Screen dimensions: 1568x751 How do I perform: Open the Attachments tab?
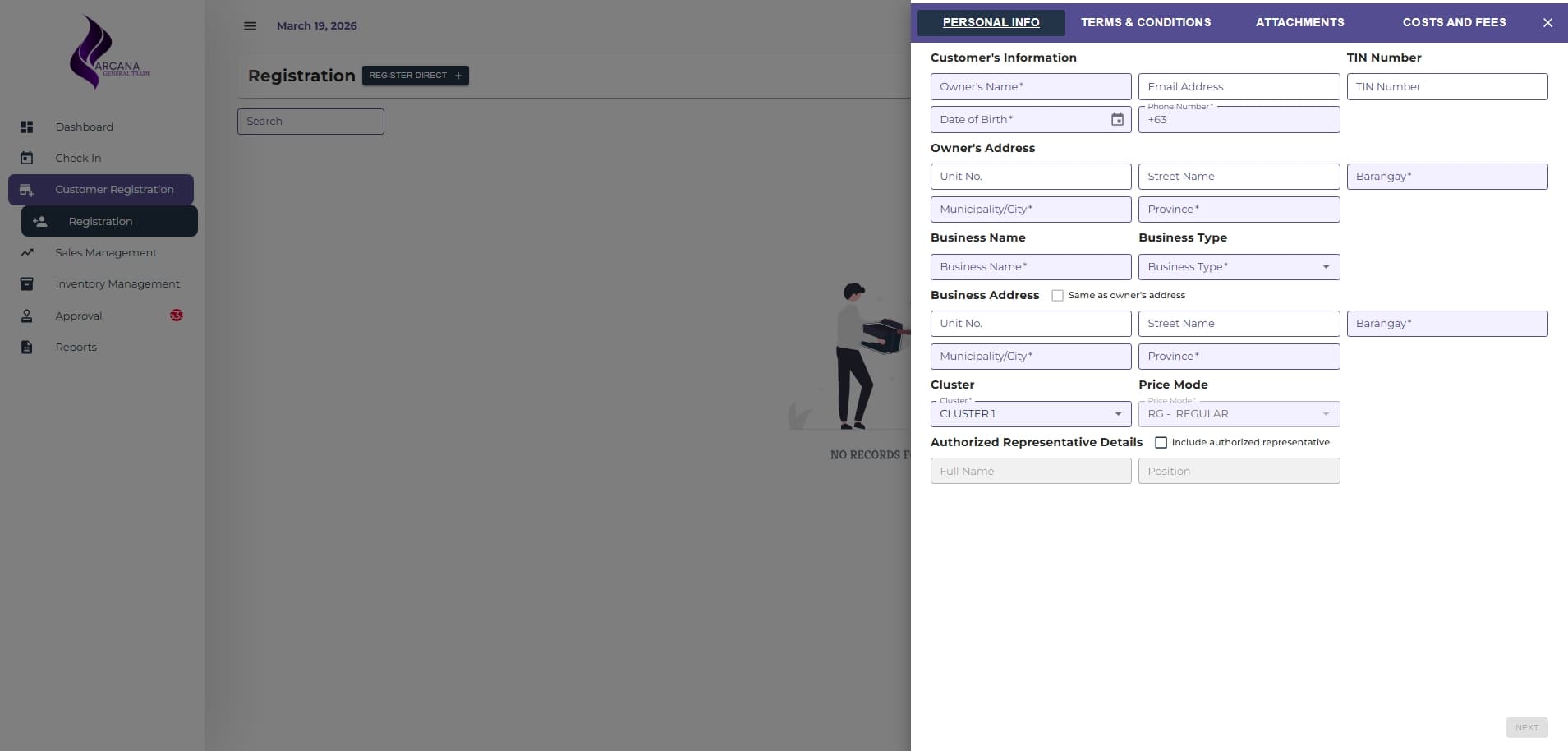[1299, 22]
